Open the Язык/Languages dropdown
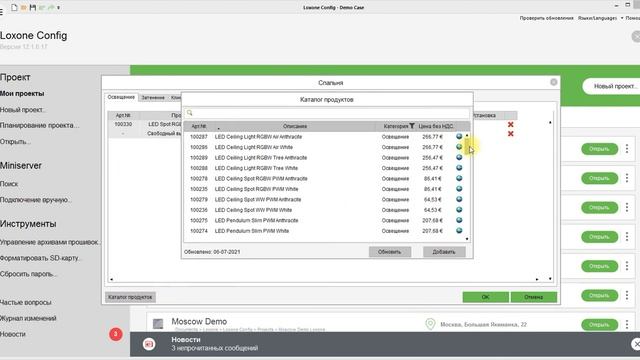Screen dimensions: 640x360 click(600, 18)
